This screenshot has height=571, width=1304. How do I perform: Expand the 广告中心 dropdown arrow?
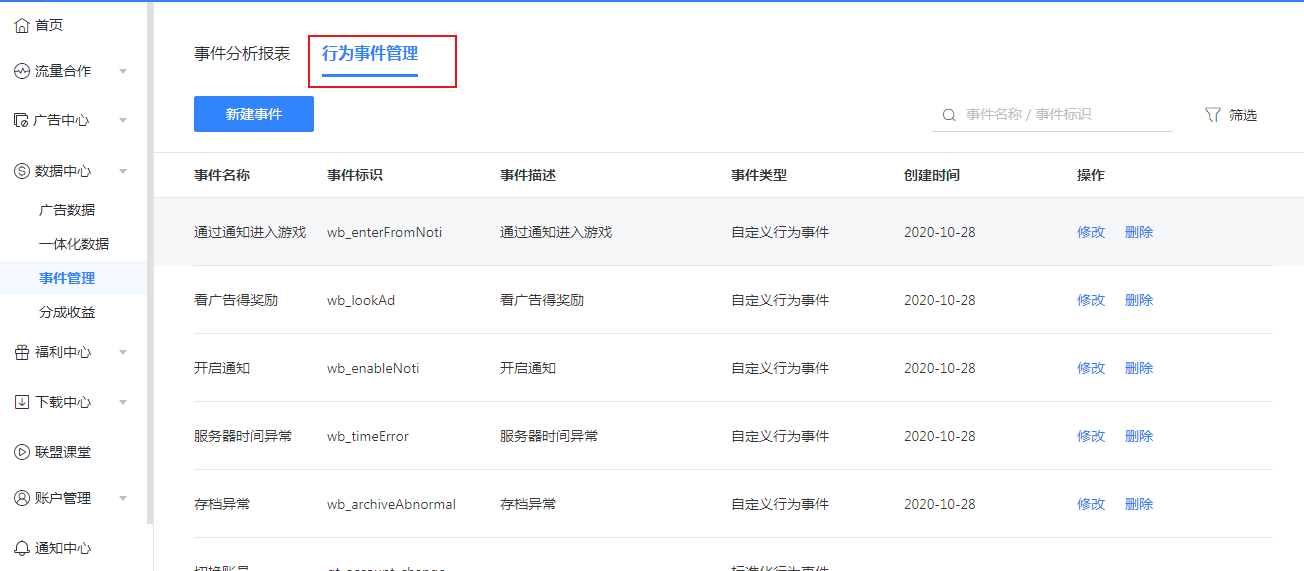[123, 121]
